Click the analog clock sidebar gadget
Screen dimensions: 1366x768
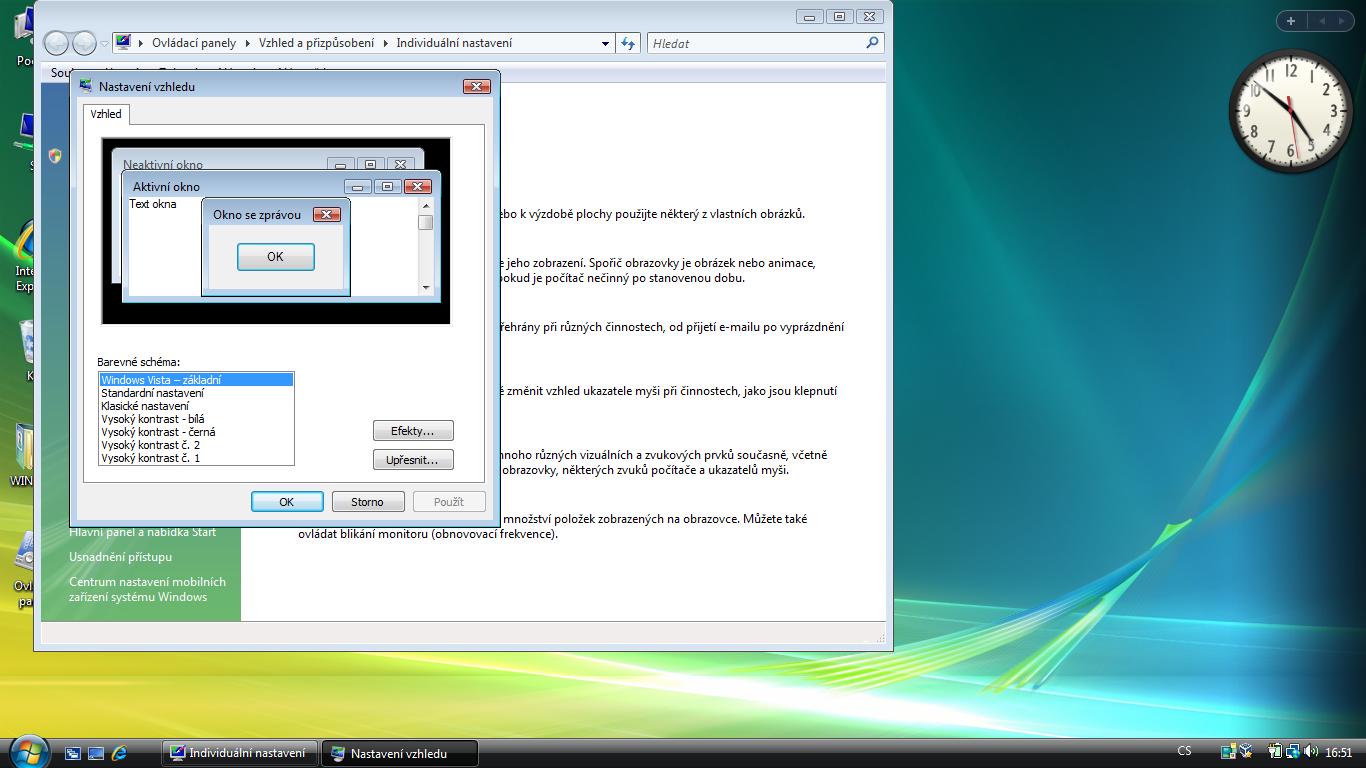pos(1291,111)
